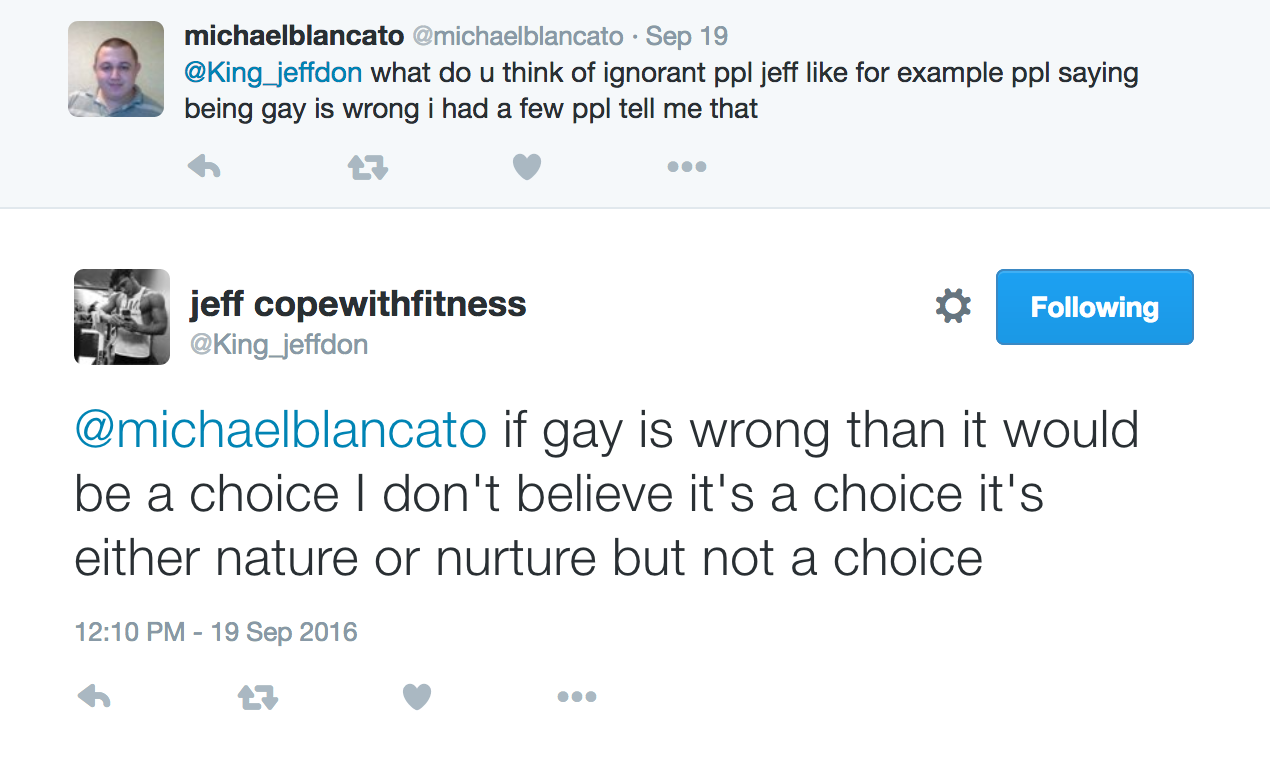1270x778 pixels.
Task: Toggle the Following button
Action: pyautogui.click(x=1094, y=307)
